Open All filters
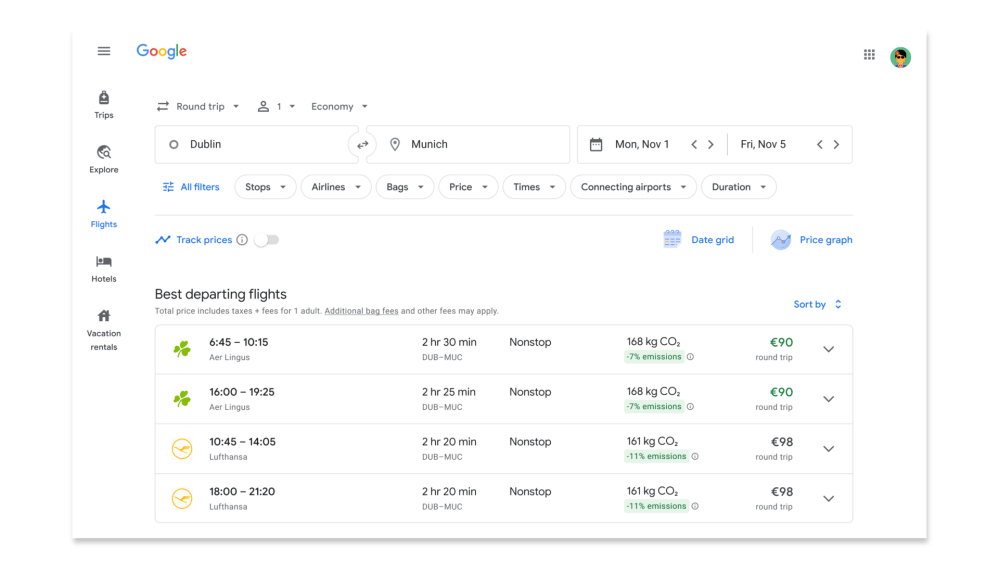The width and height of the screenshot is (999, 562). point(191,187)
